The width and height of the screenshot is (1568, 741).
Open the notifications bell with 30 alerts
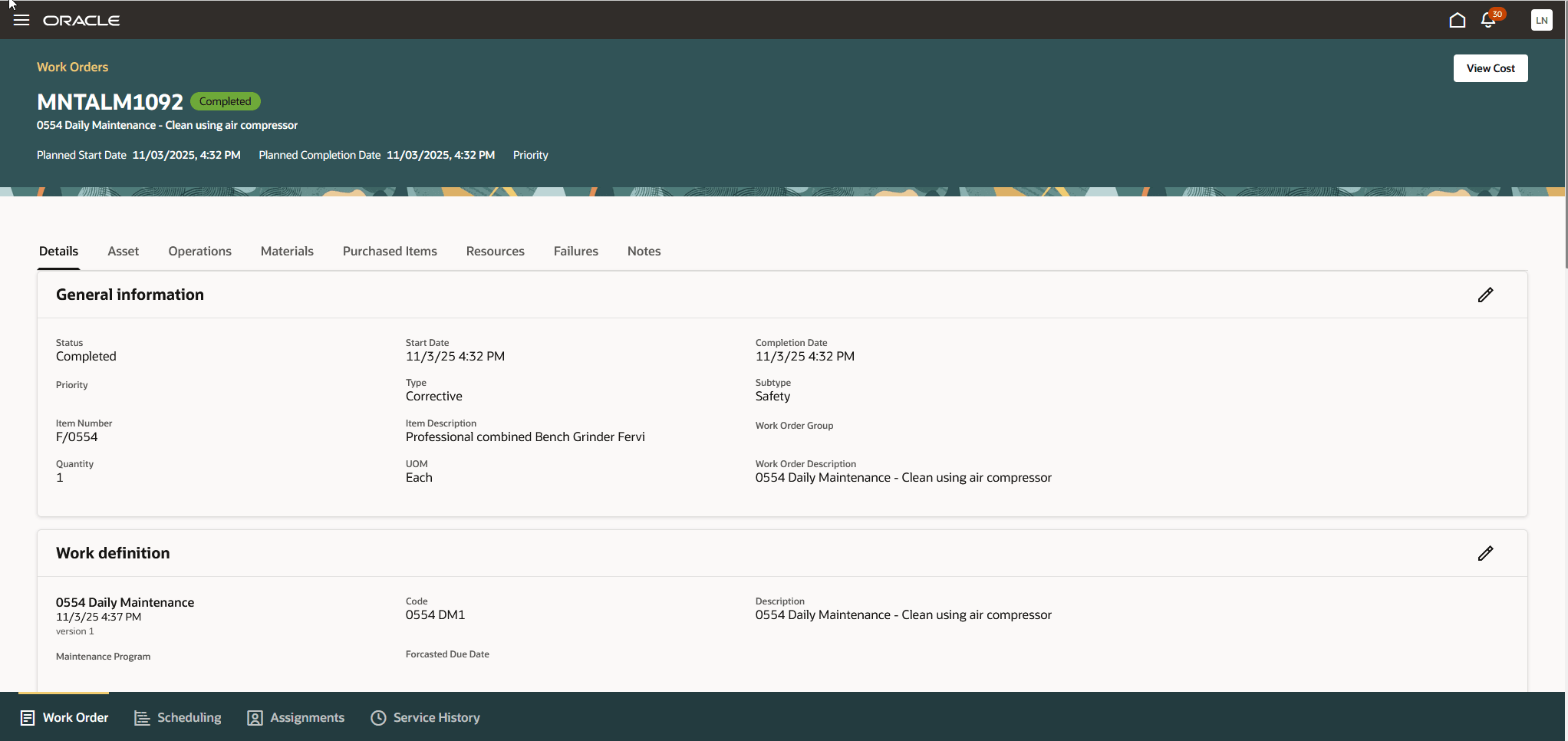click(1488, 20)
